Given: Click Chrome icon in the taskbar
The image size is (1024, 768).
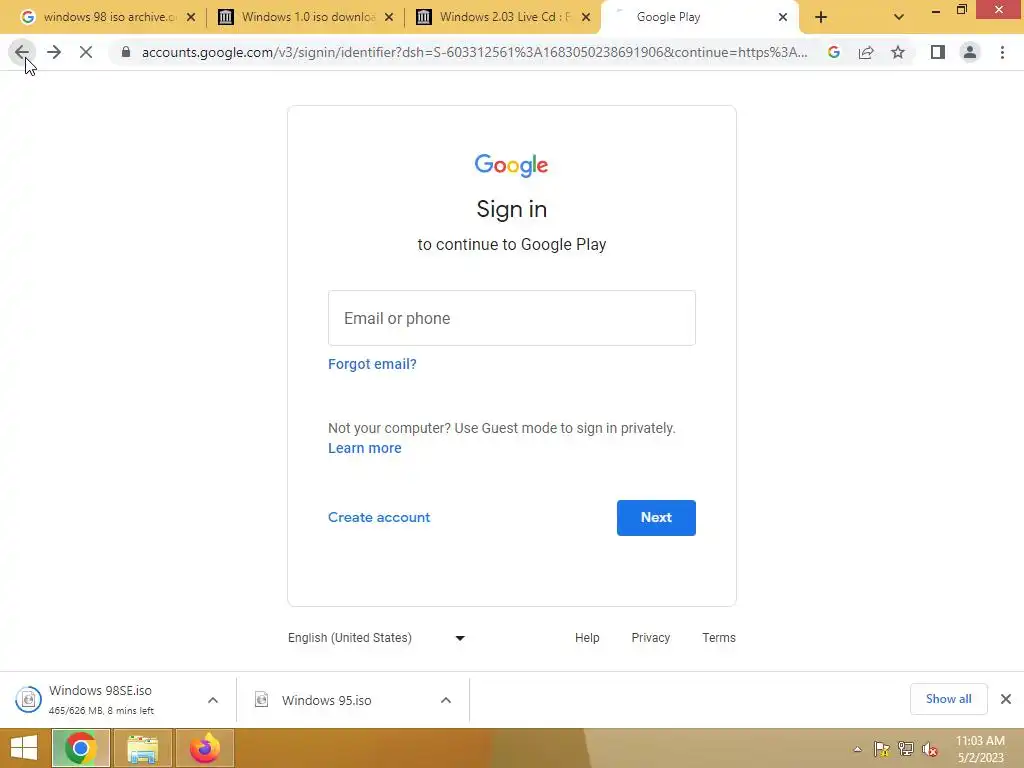Looking at the screenshot, I should coord(80,748).
